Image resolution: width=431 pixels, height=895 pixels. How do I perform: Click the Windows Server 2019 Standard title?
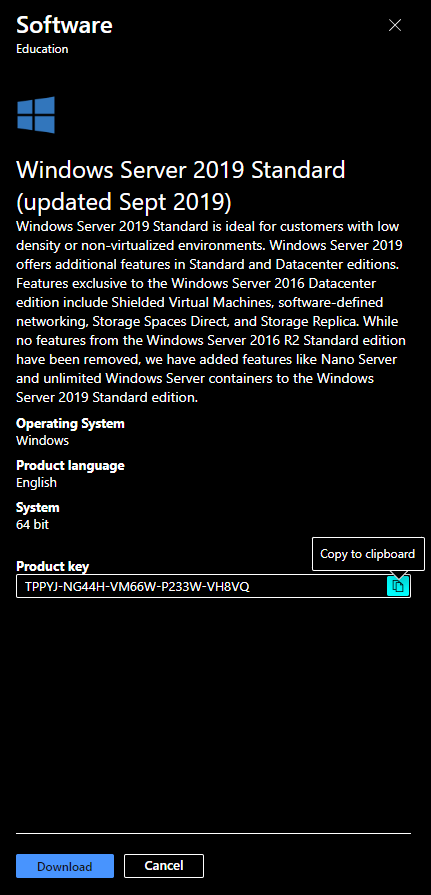tap(181, 170)
